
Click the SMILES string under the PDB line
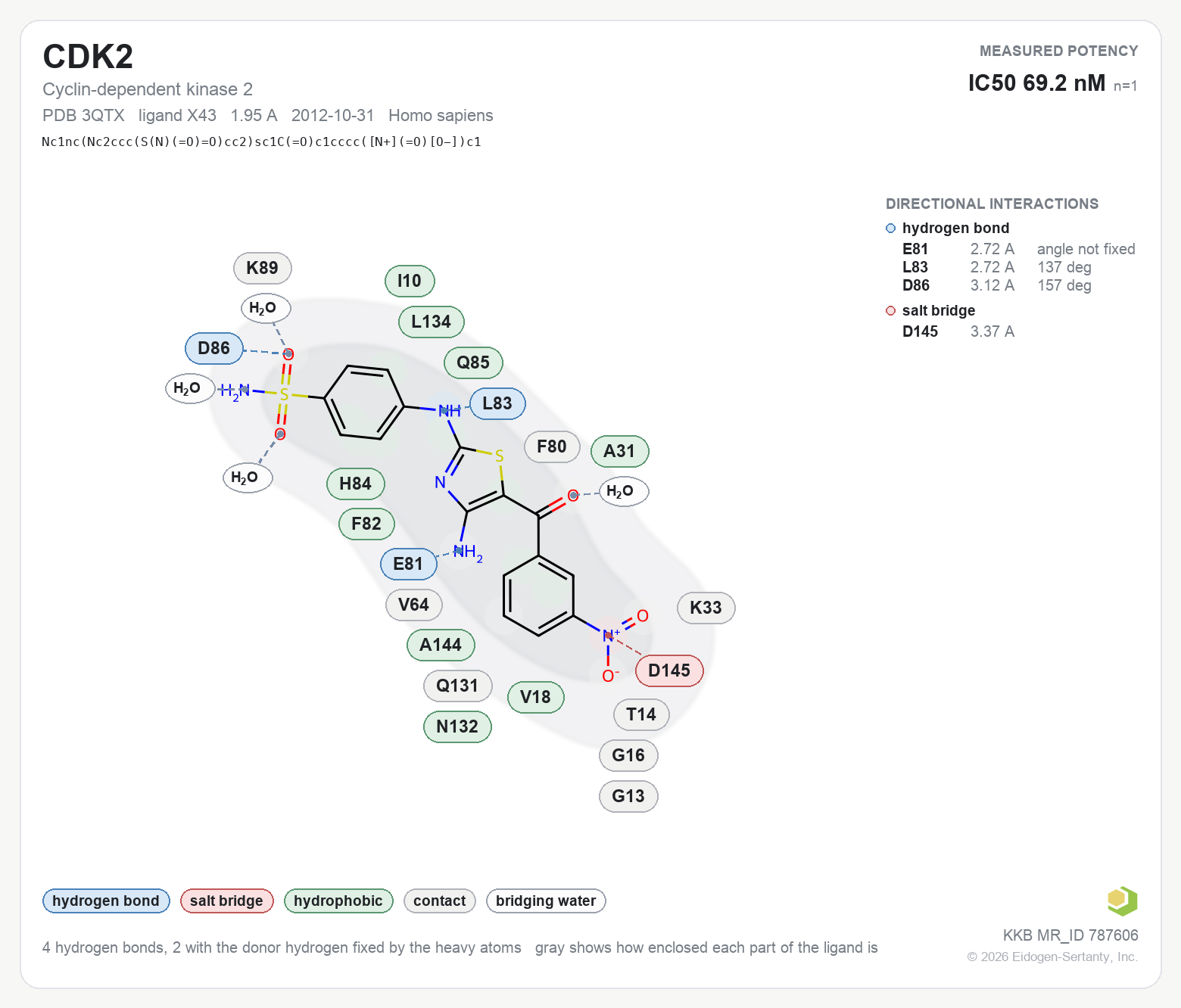click(261, 142)
